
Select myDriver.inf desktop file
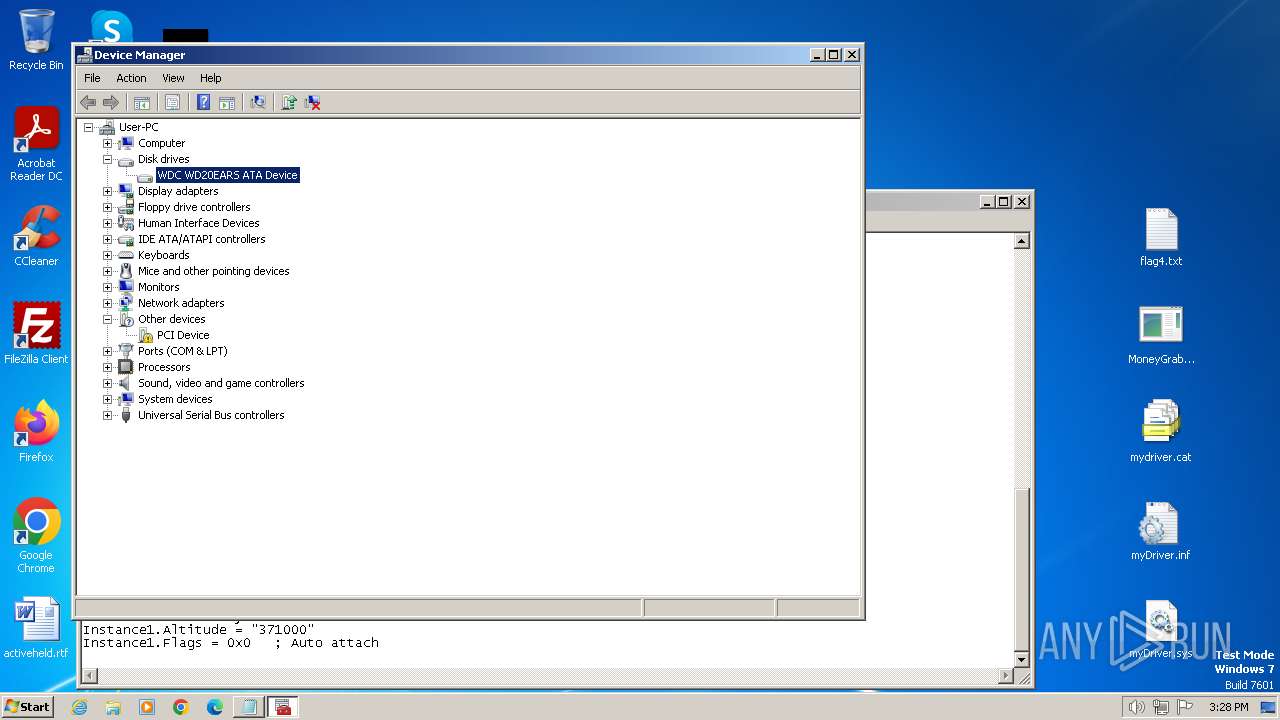coord(1161,530)
